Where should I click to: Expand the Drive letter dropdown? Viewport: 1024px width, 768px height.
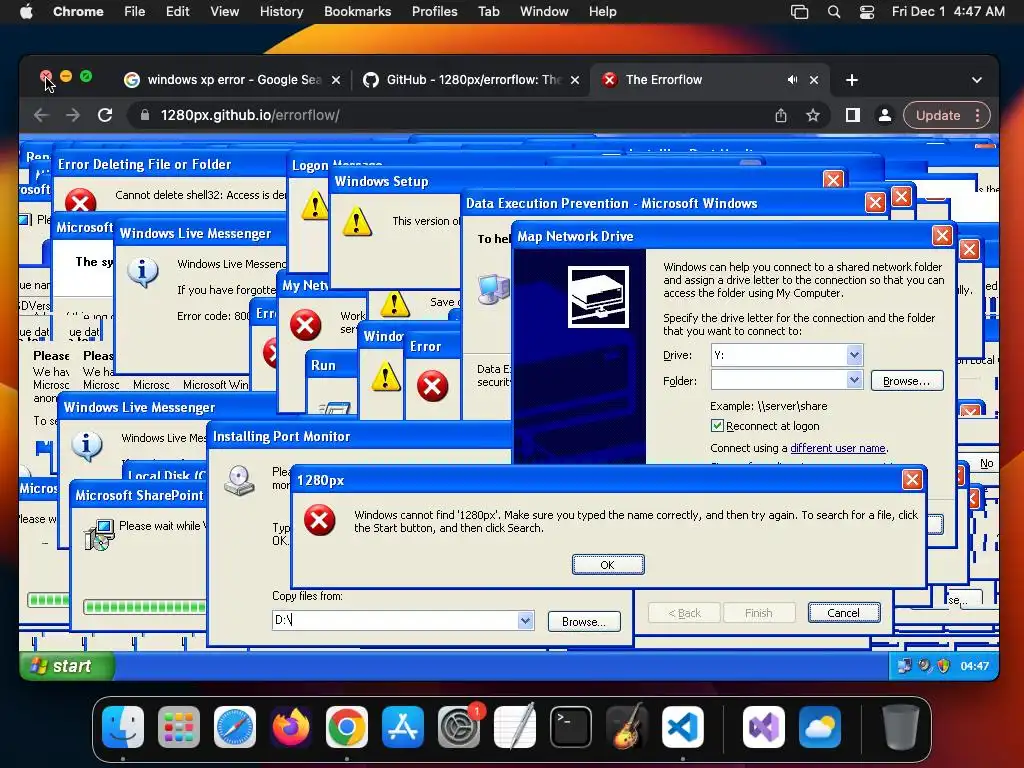click(x=854, y=355)
